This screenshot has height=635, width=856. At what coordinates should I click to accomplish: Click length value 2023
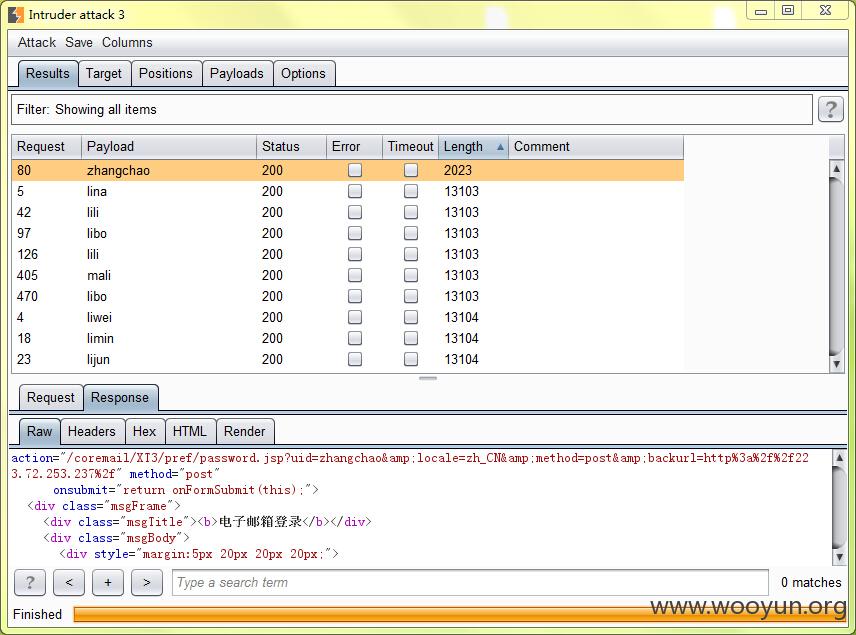pyautogui.click(x=457, y=170)
